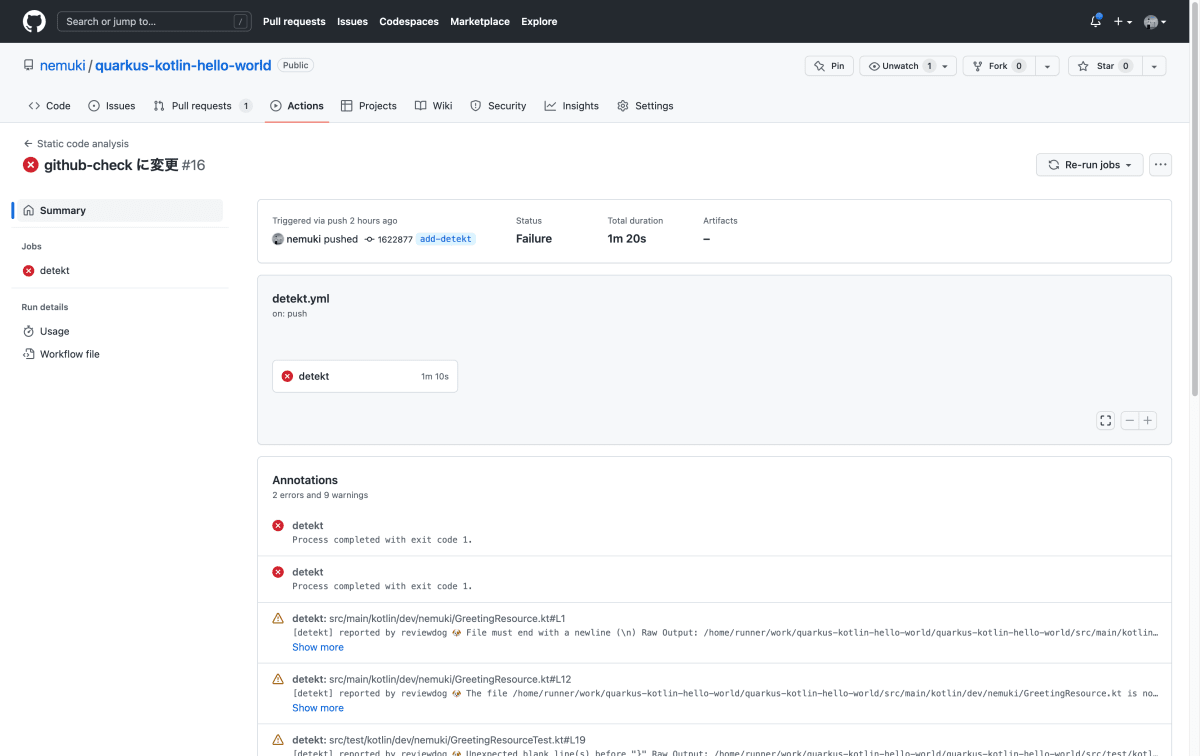1200x756 pixels.
Task: Open Issues in top navigation
Action: (x=352, y=21)
